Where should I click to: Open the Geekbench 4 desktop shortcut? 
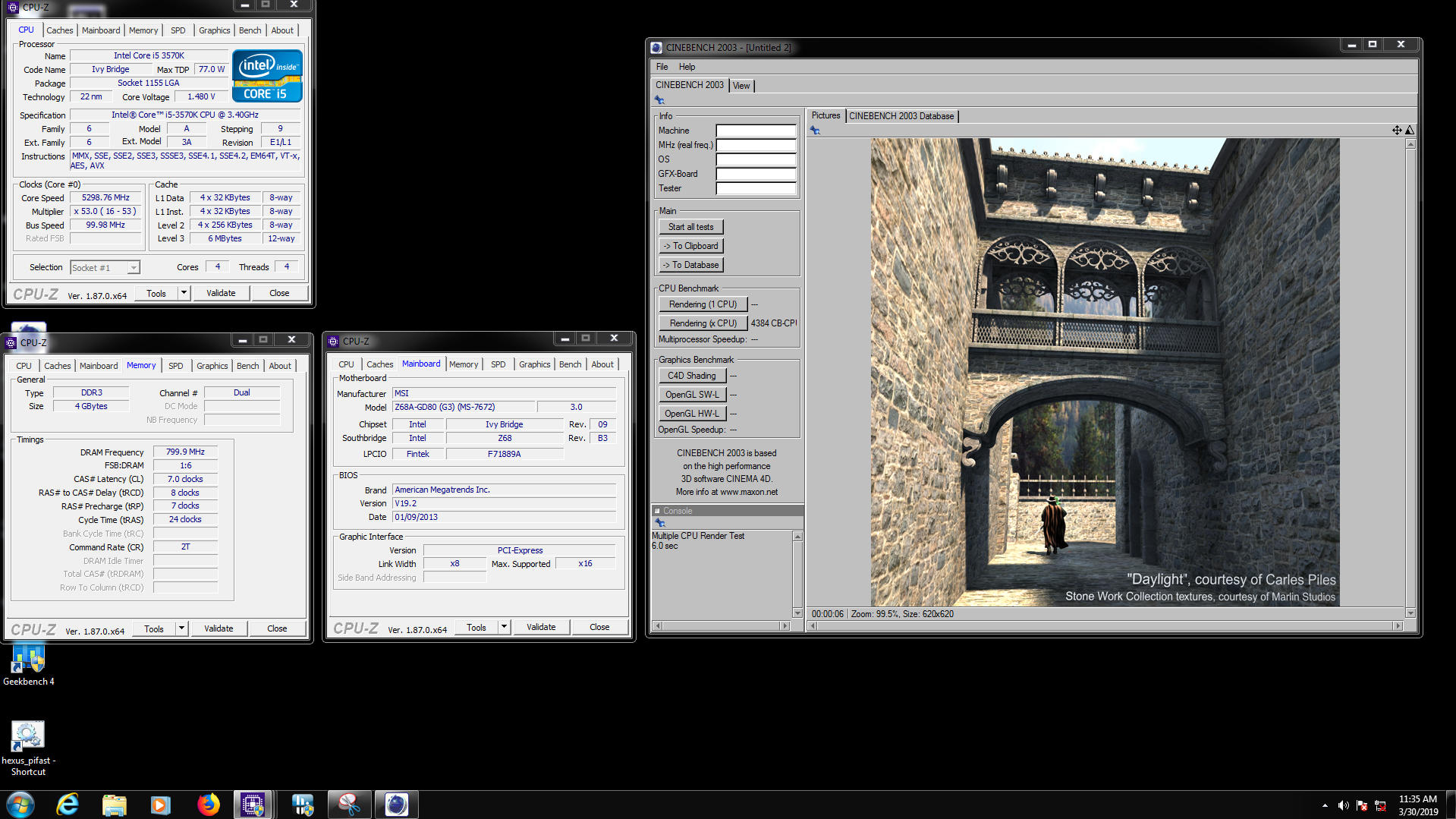pyautogui.click(x=28, y=665)
